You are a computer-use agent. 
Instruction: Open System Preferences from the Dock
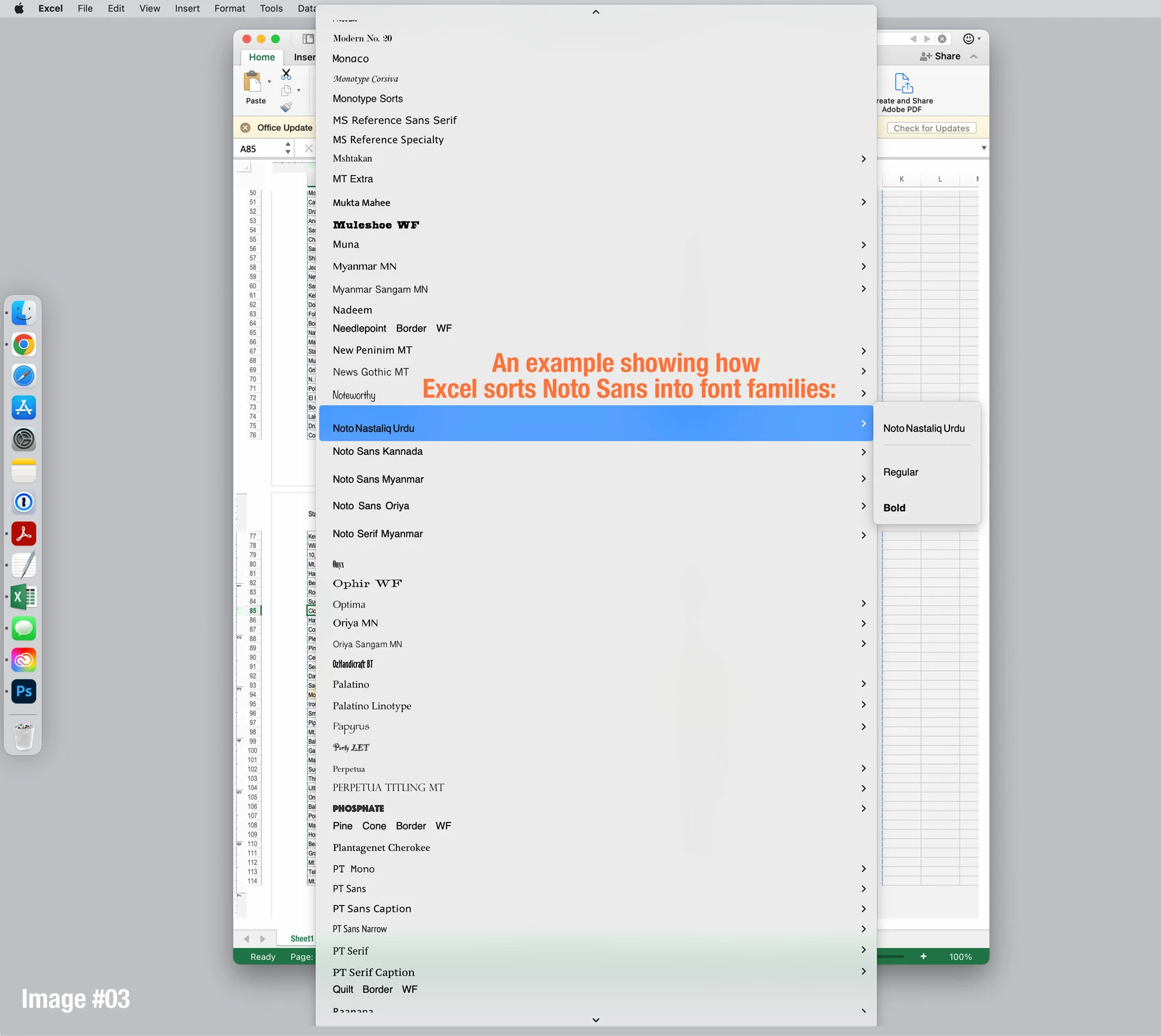coord(24,439)
